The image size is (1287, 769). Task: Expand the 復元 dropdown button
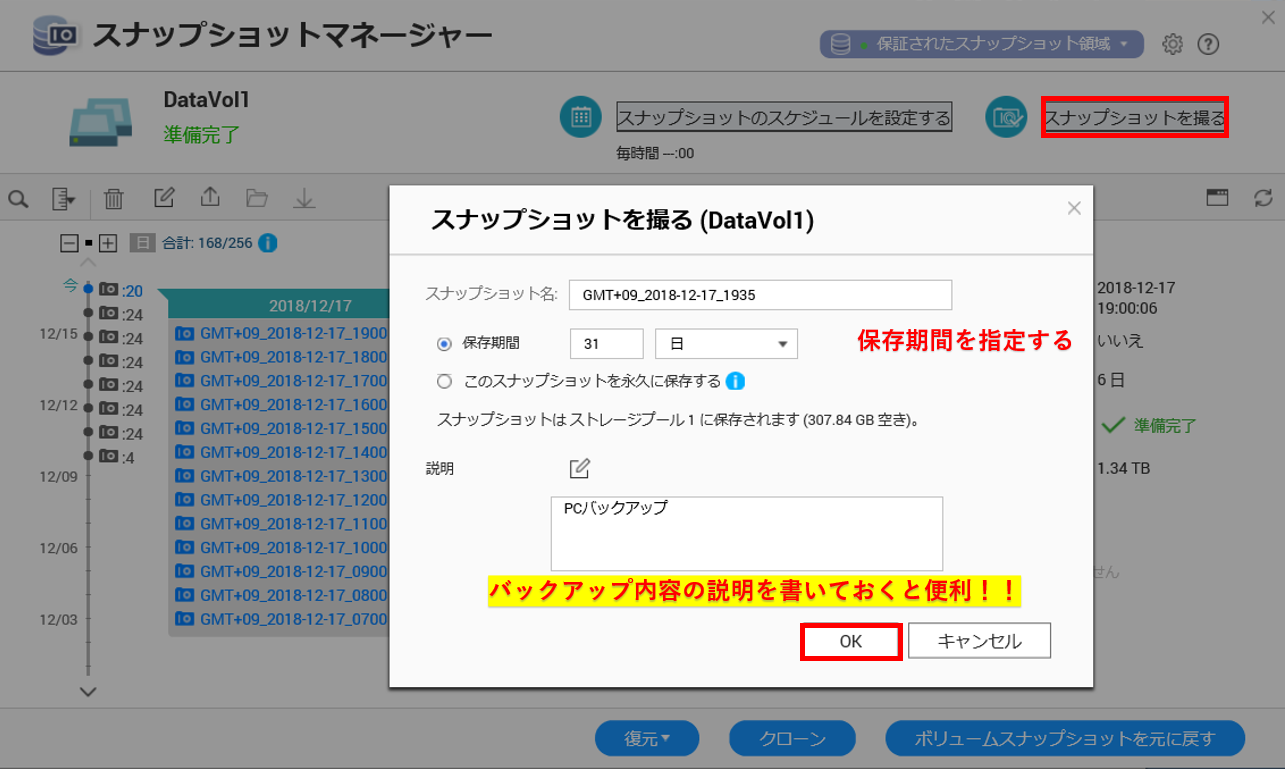coord(647,739)
